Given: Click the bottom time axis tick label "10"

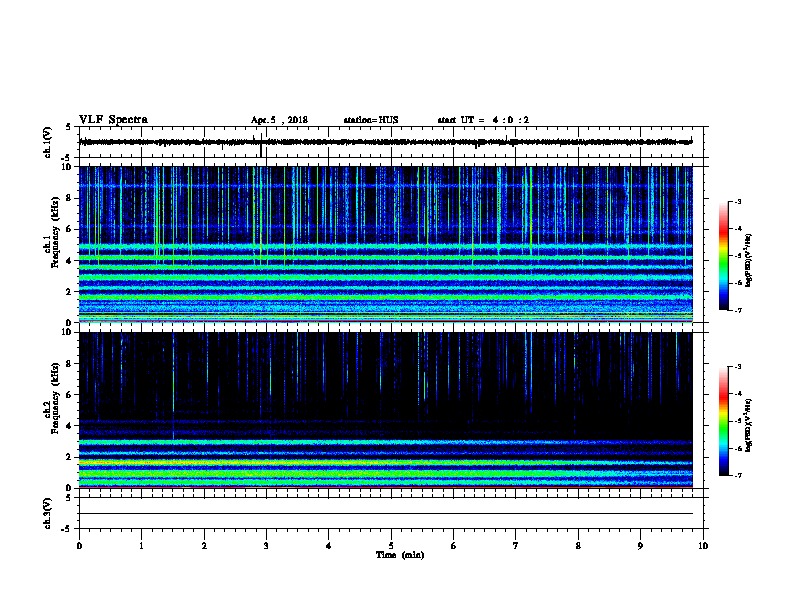Looking at the screenshot, I should 703,546.
